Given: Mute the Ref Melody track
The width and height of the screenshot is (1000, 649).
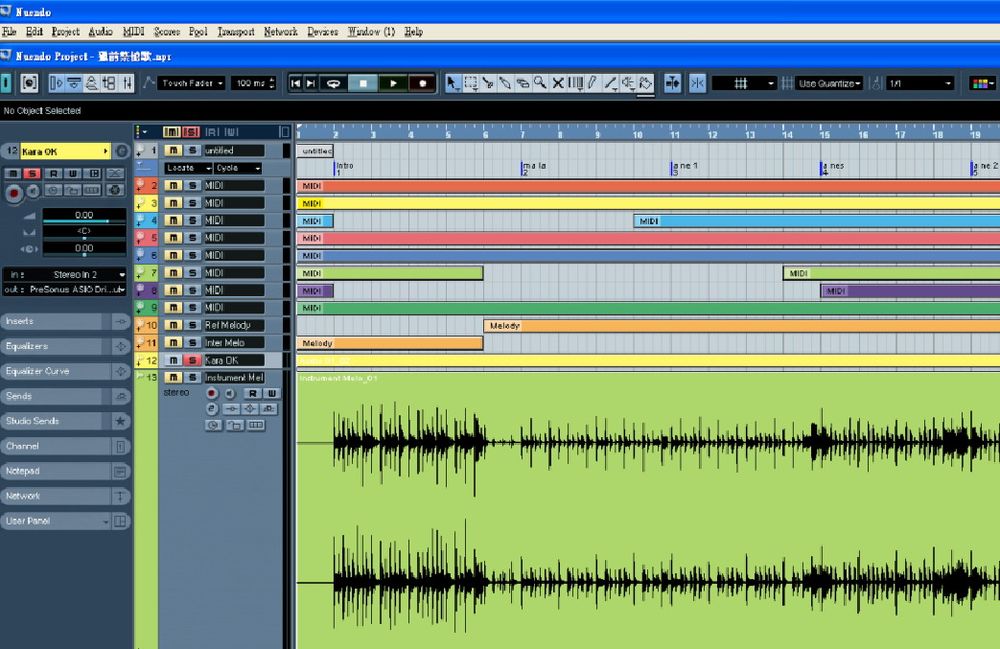Looking at the screenshot, I should pyautogui.click(x=173, y=325).
